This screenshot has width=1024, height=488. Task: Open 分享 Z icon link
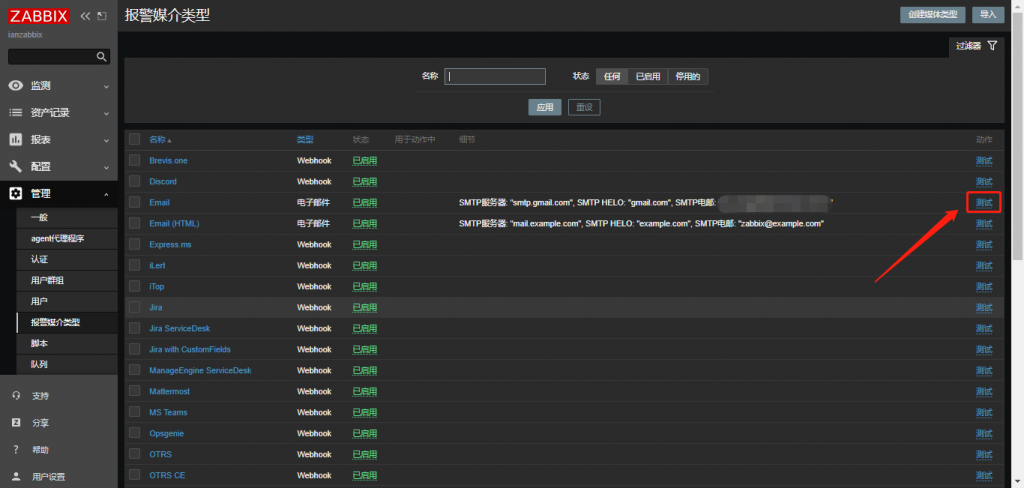point(16,422)
